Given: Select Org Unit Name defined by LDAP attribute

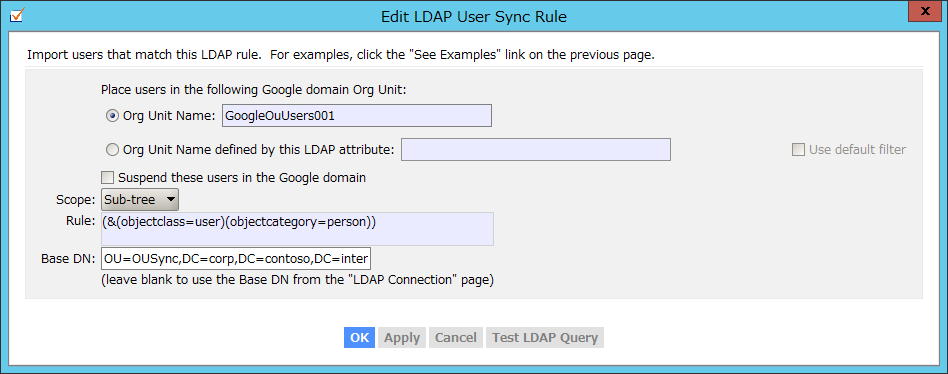Looking at the screenshot, I should 111,149.
